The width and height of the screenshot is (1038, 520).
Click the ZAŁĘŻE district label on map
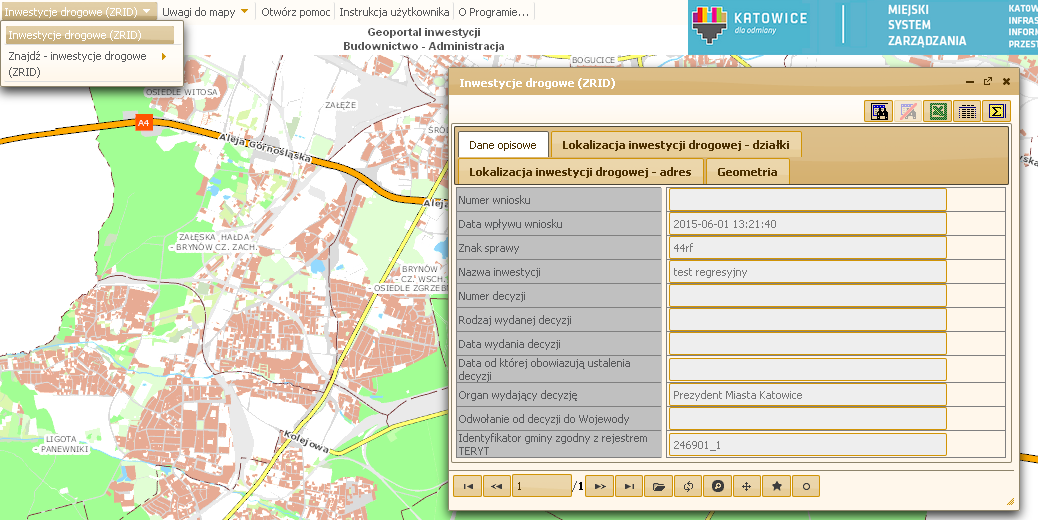click(341, 105)
